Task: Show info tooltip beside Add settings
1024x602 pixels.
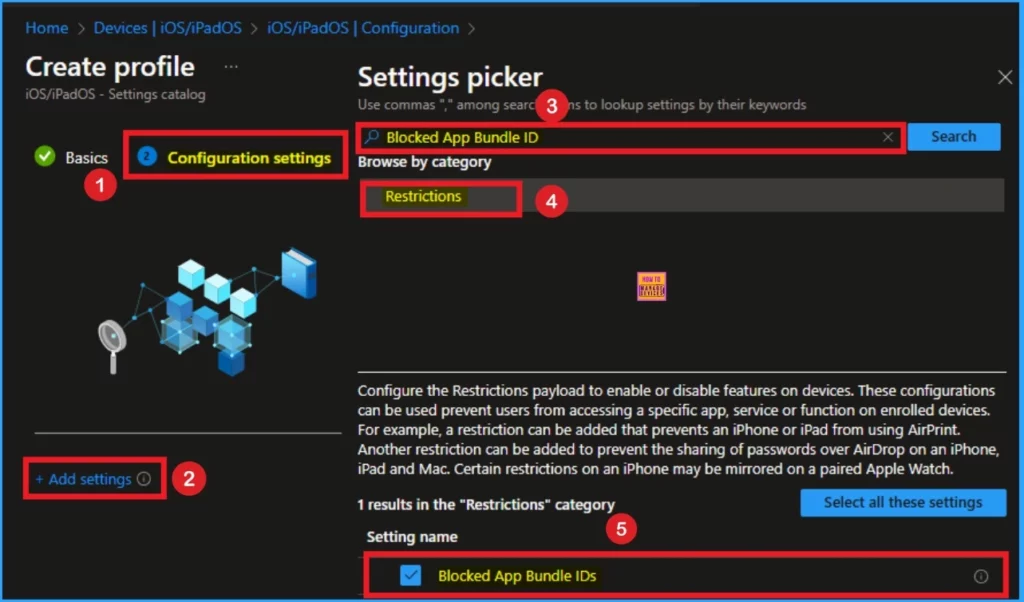Action: [144, 479]
